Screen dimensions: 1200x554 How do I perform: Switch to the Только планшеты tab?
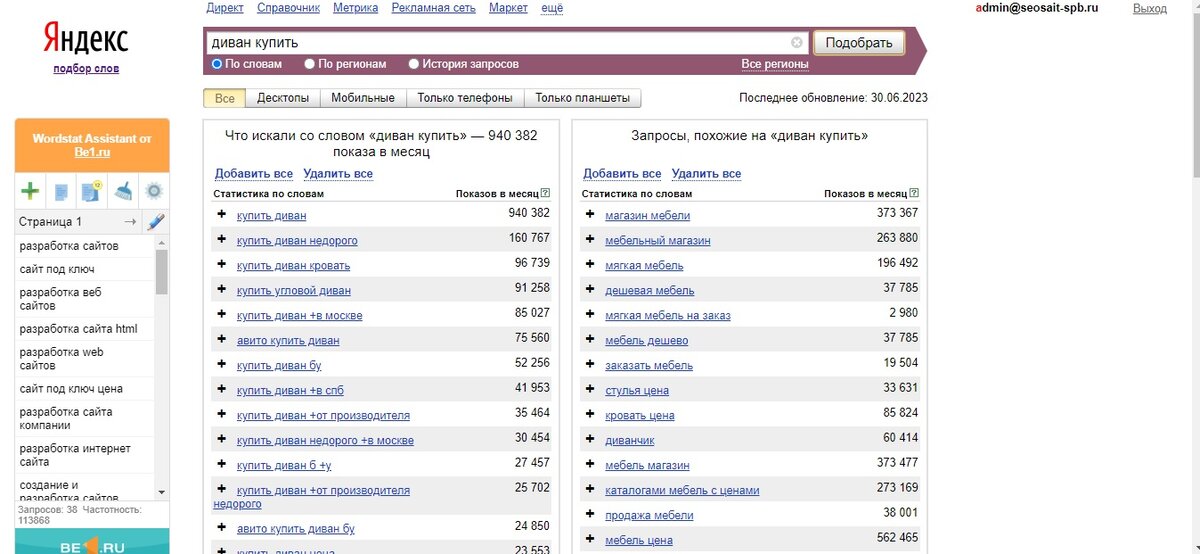pyautogui.click(x=583, y=98)
